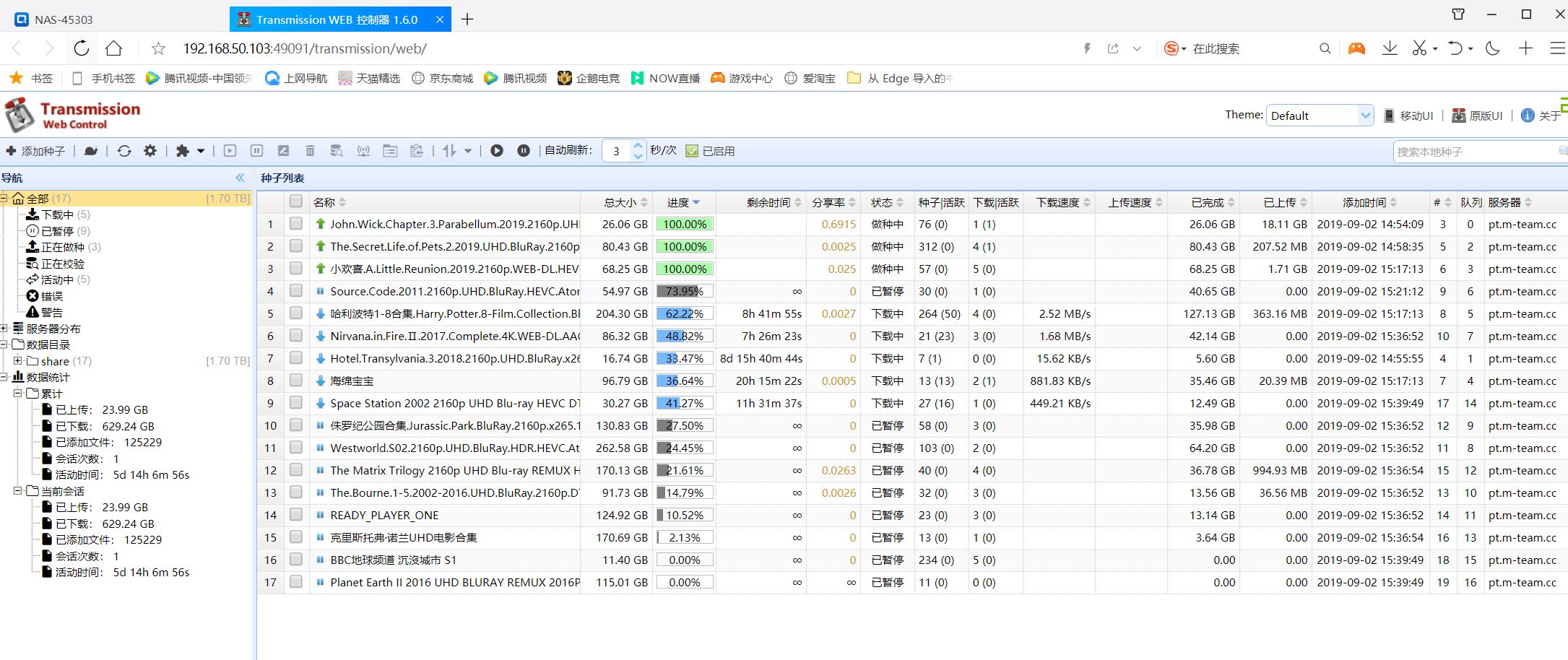Select 下载中 in the navigation tree
This screenshot has height=660, width=1568.
[x=57, y=214]
